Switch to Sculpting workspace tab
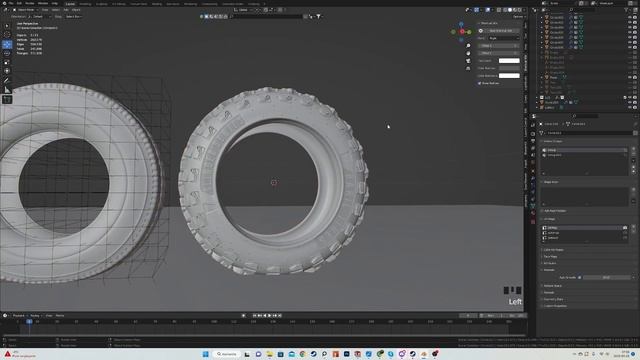The height and width of the screenshot is (360, 640). point(102,4)
